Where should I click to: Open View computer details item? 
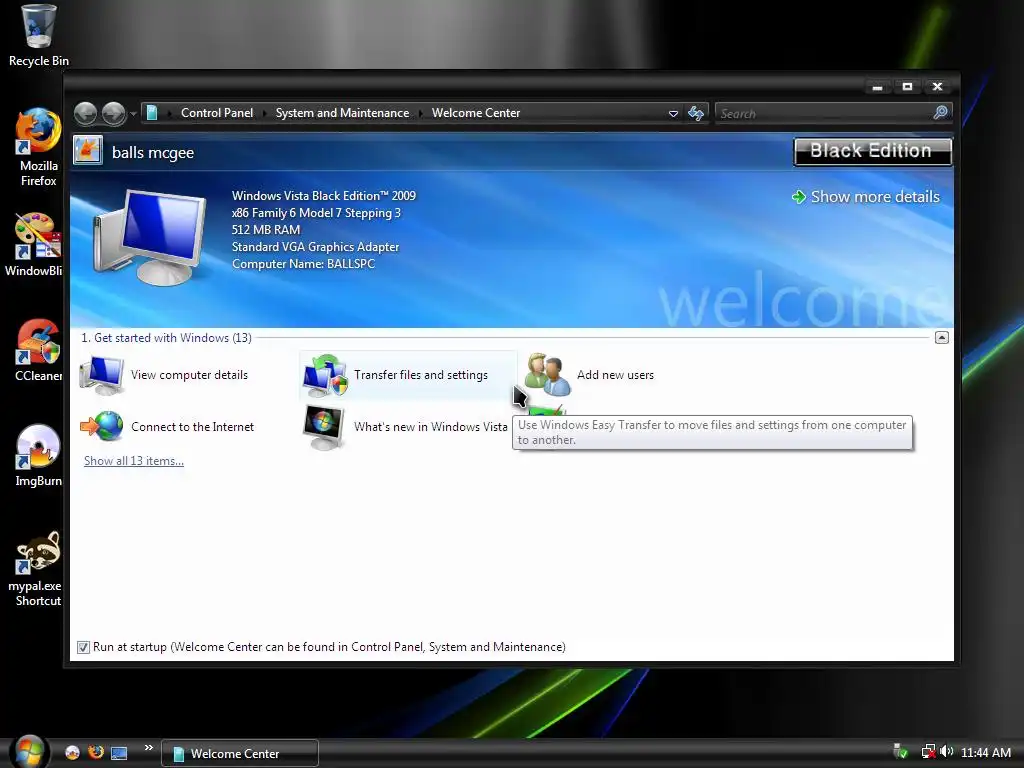click(164, 376)
